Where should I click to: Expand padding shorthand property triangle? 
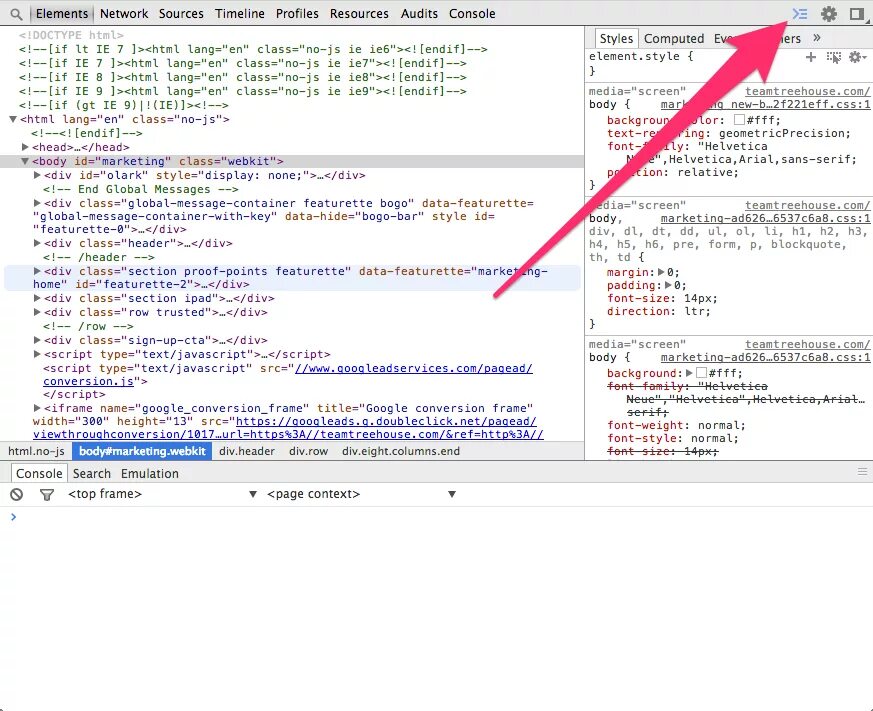(668, 286)
